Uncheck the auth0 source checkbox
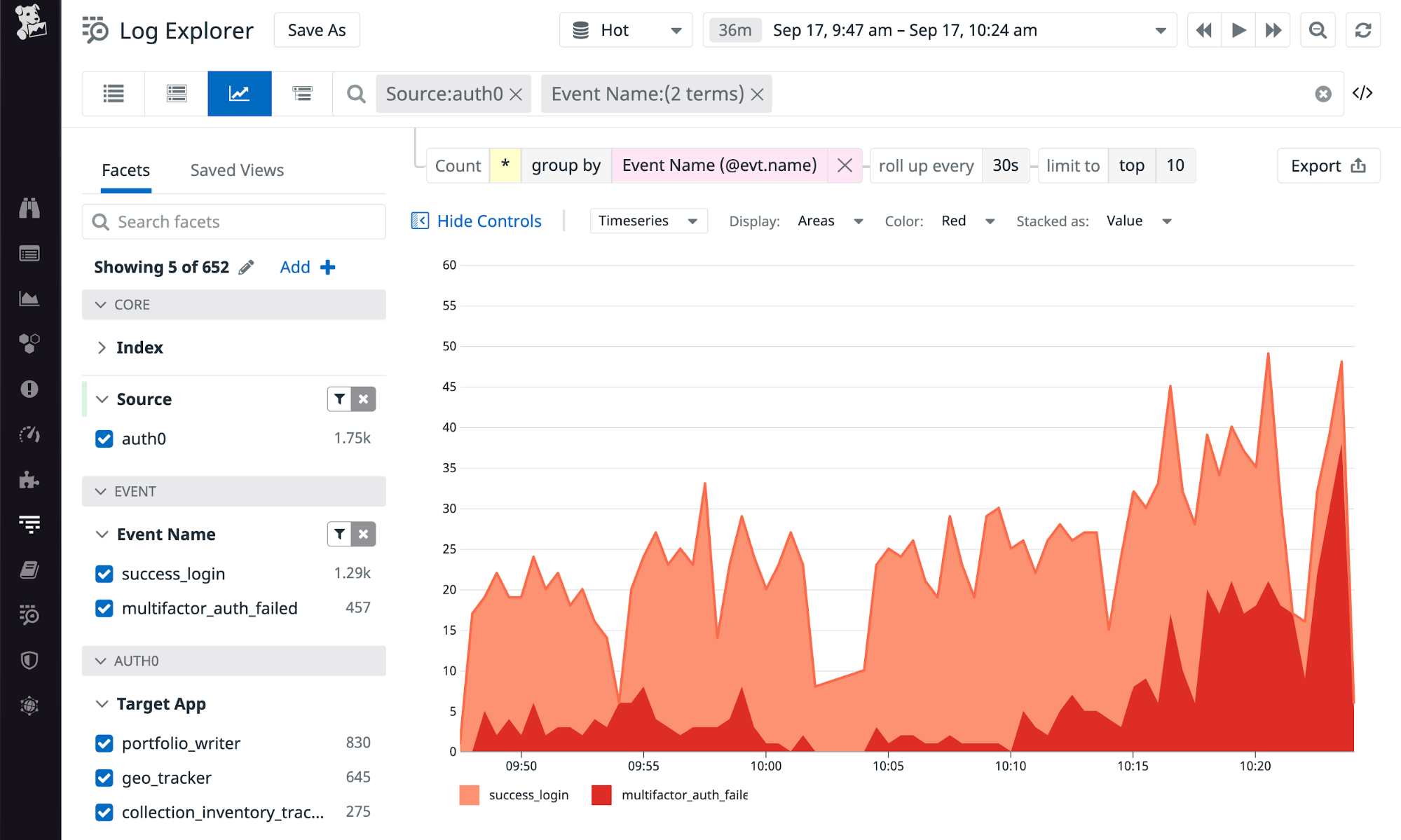Image resolution: width=1401 pixels, height=840 pixels. click(104, 439)
